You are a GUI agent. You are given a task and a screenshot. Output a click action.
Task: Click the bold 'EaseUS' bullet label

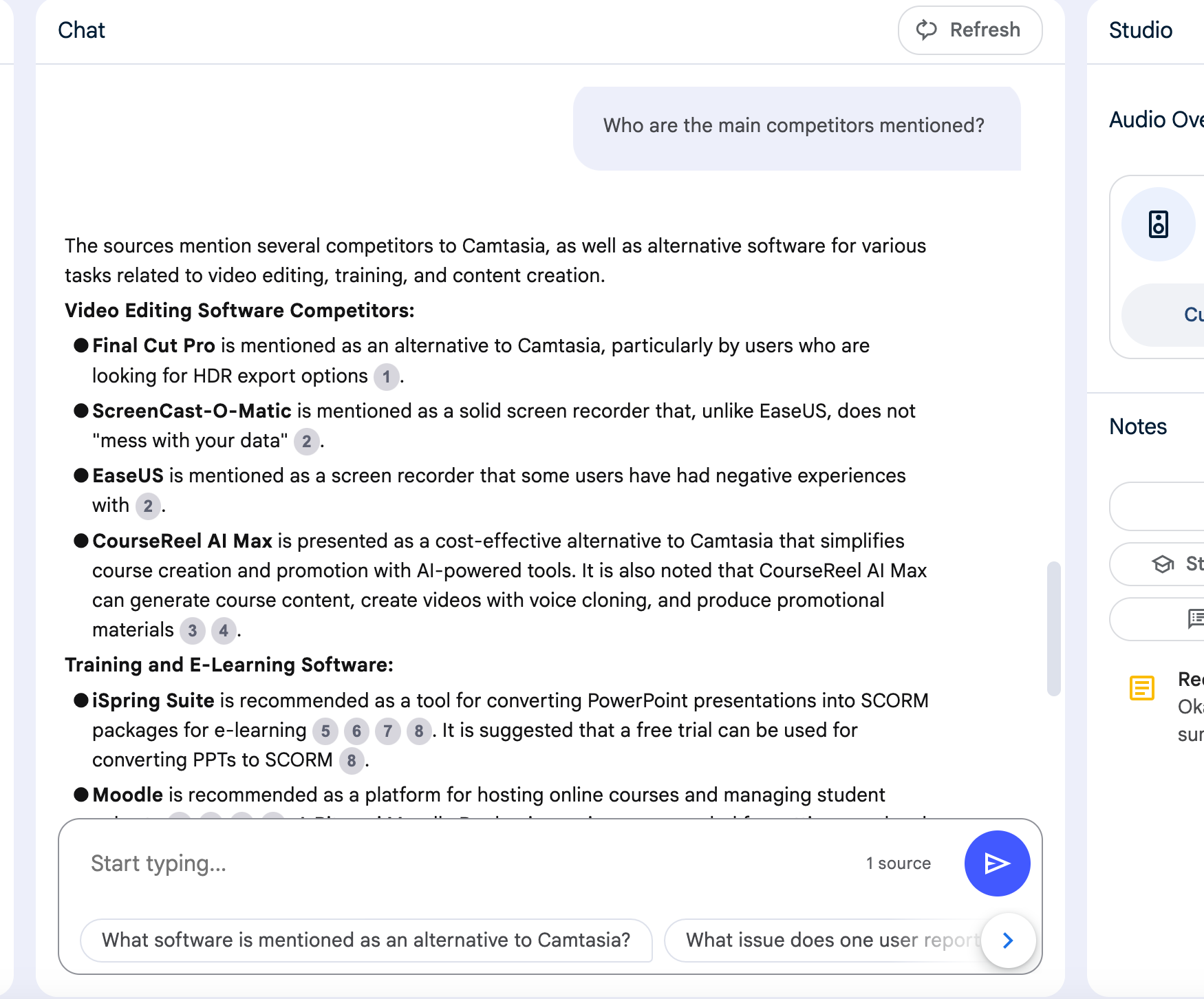point(128,475)
